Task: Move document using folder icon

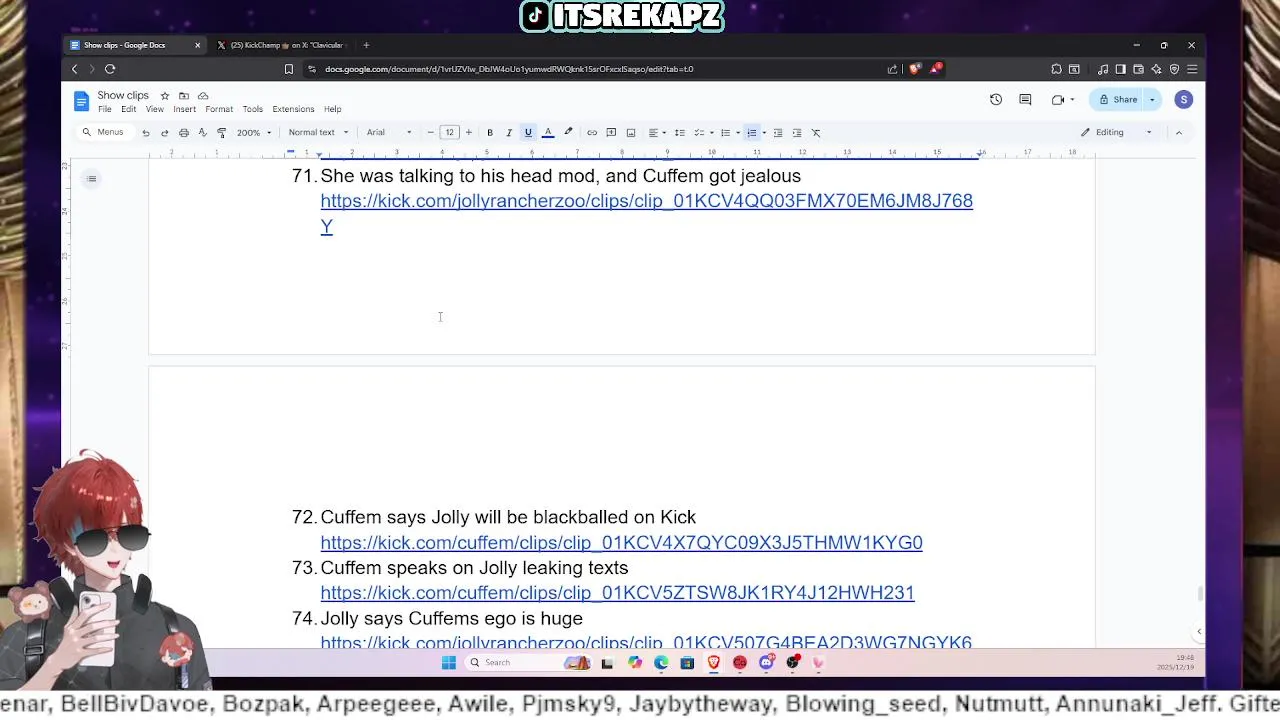Action: [x=184, y=96]
